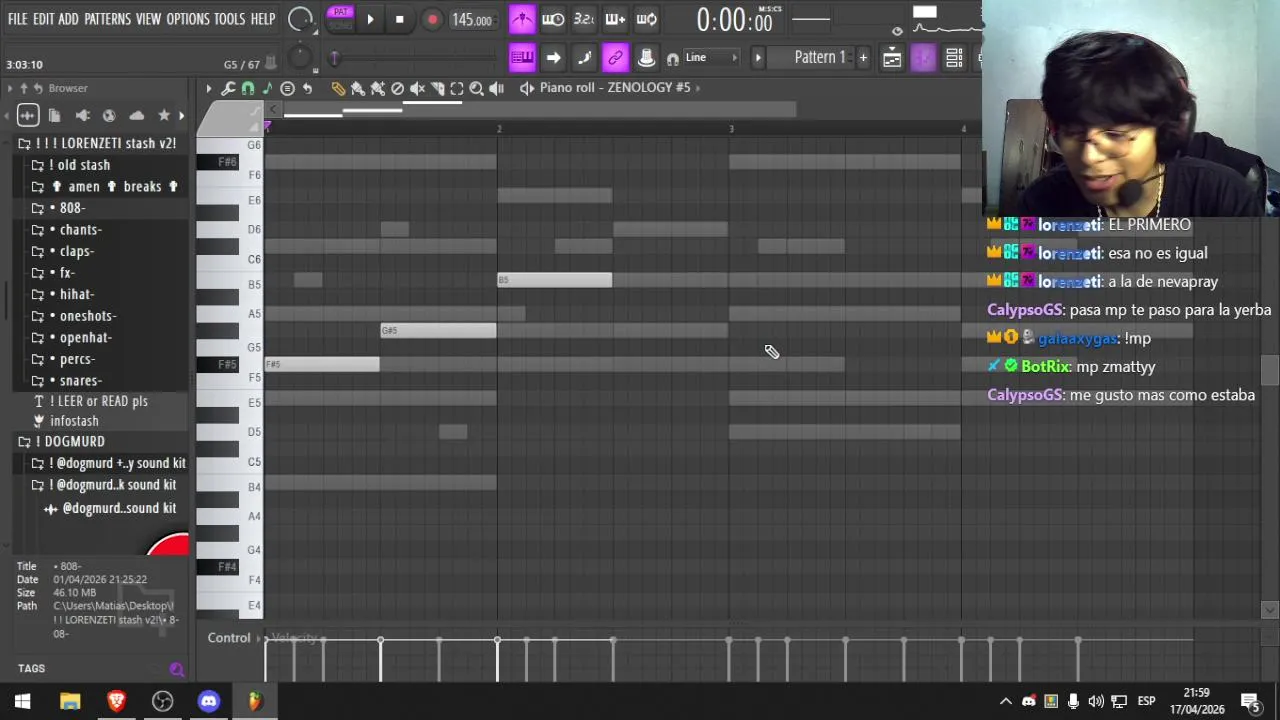Toggle loop recording icon
Viewport: 1280px width, 720px height.
tap(646, 19)
